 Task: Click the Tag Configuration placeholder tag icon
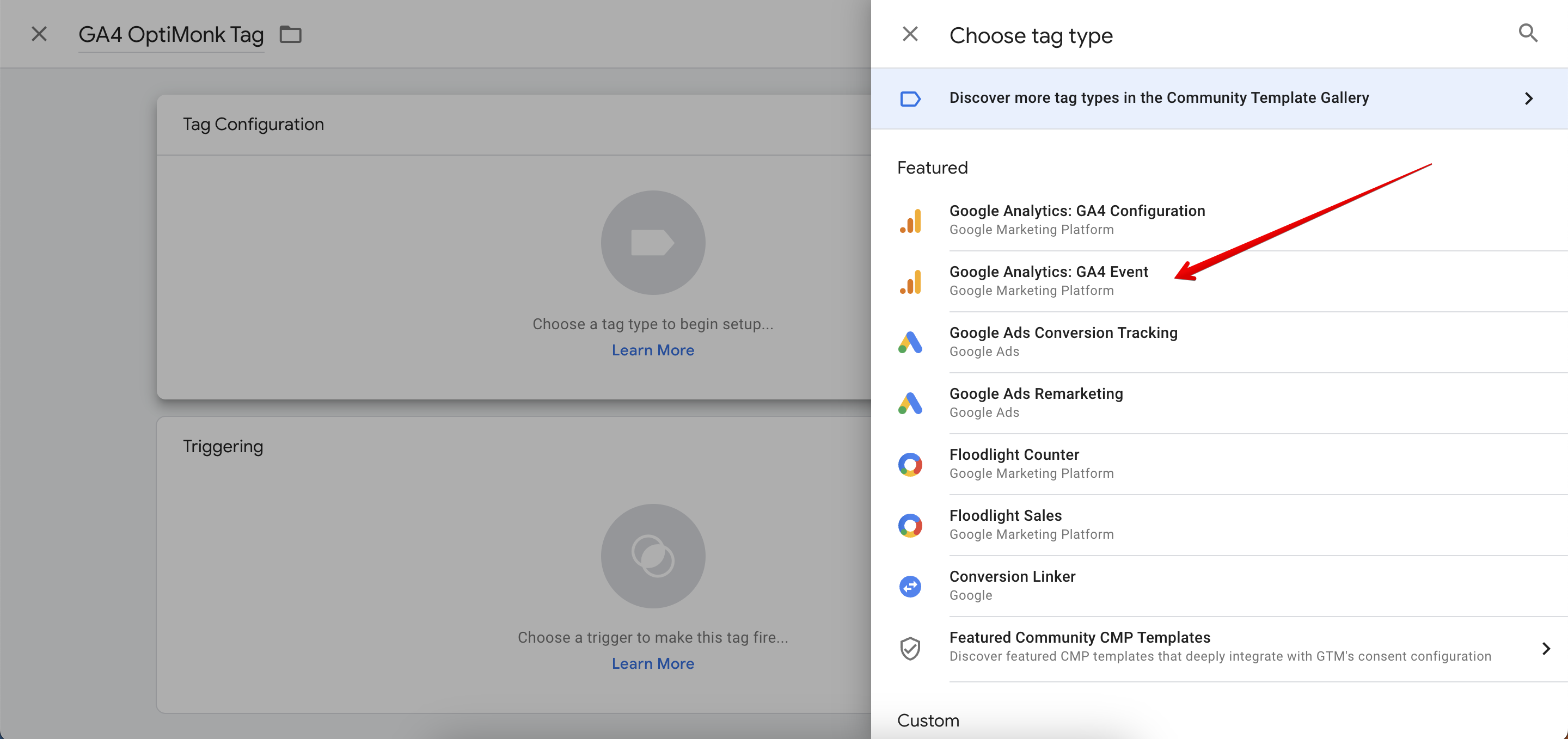653,243
